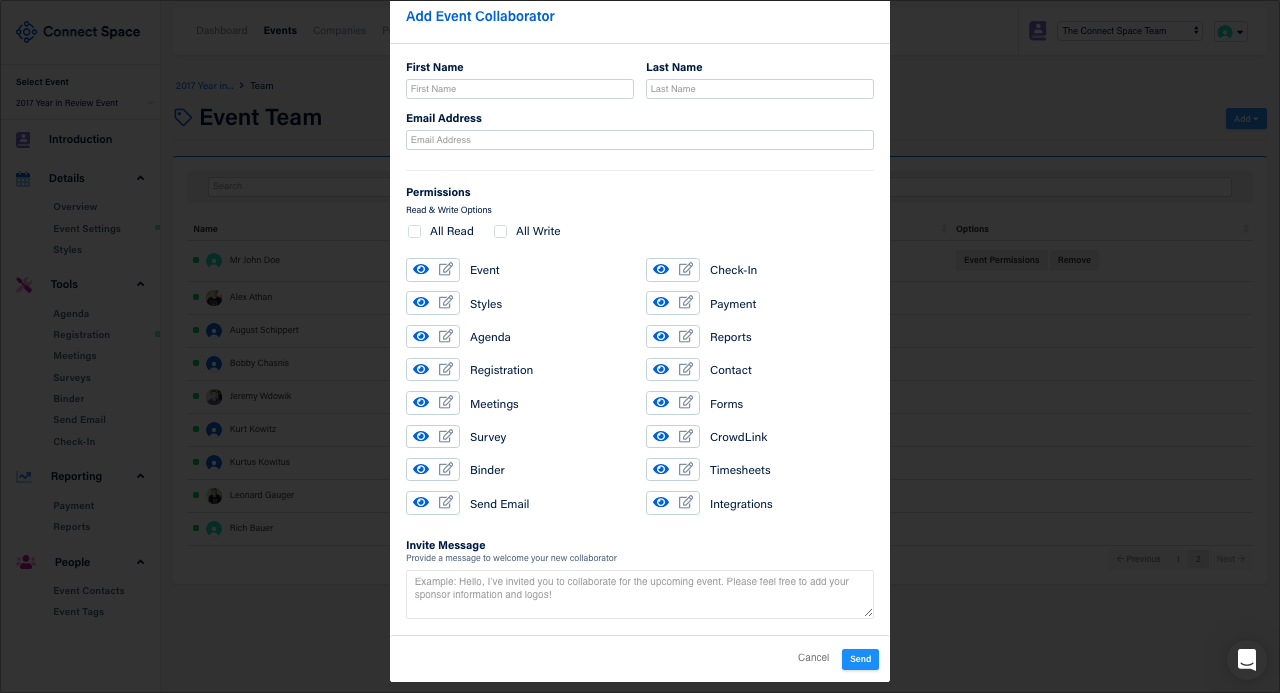The height and width of the screenshot is (693, 1280).
Task: Toggle write (pencil) permission for Survey
Action: (x=446, y=437)
